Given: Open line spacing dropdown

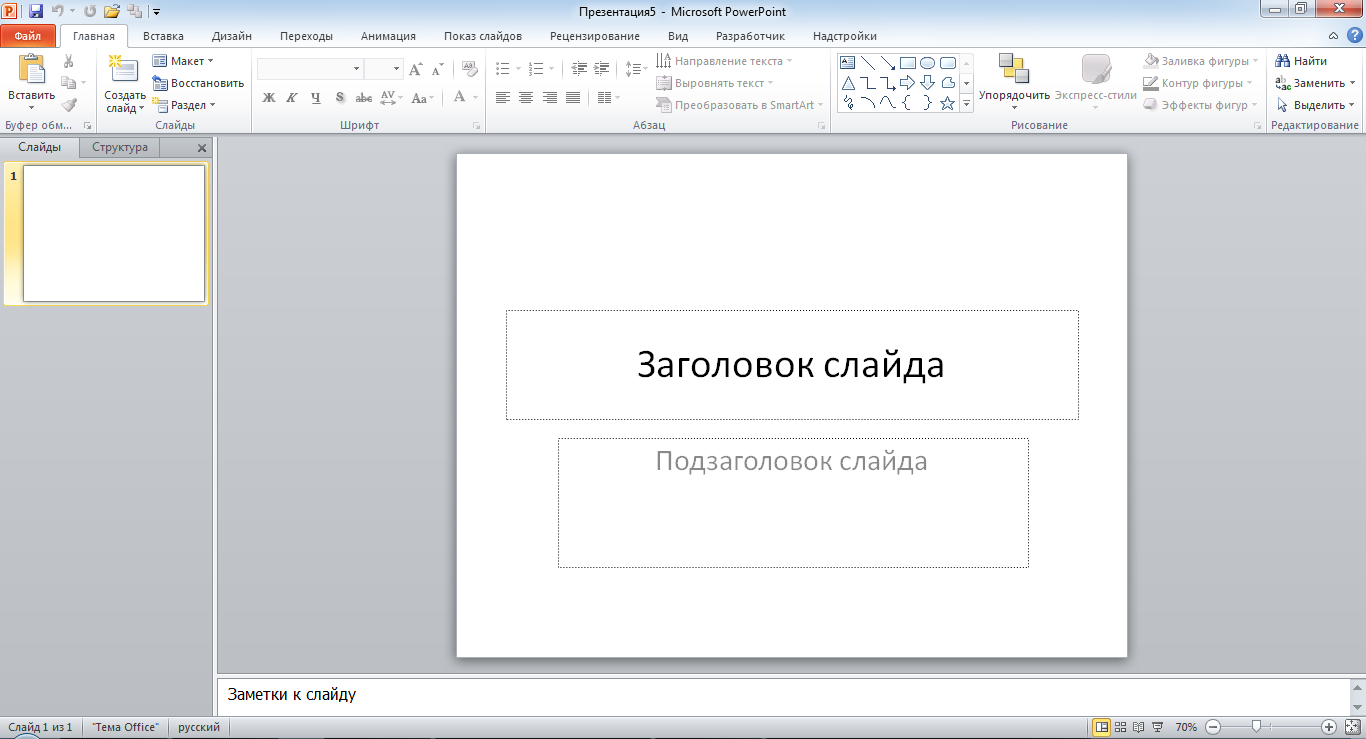Looking at the screenshot, I should click(636, 69).
